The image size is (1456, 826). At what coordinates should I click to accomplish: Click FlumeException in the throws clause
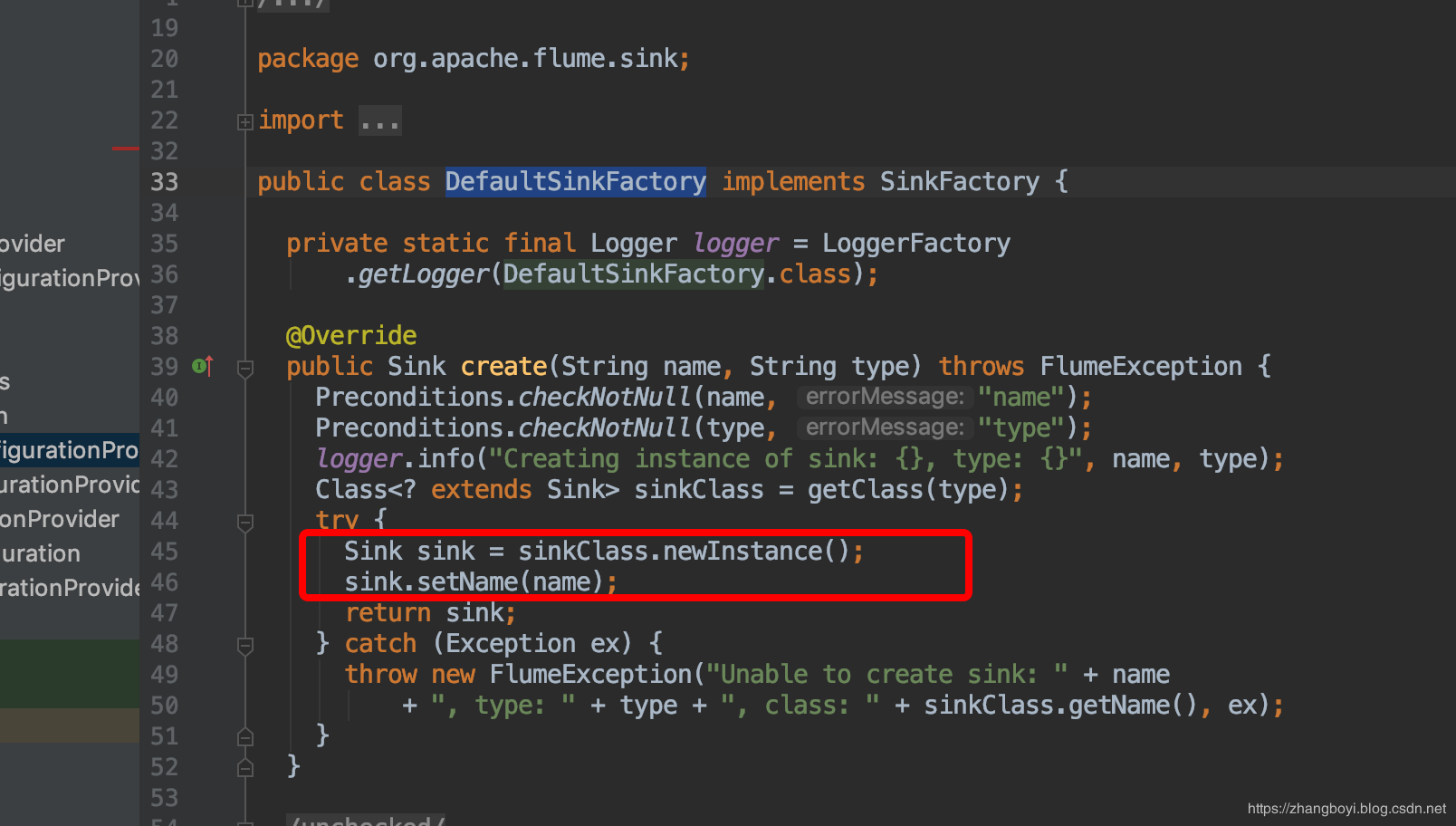[x=1141, y=366]
